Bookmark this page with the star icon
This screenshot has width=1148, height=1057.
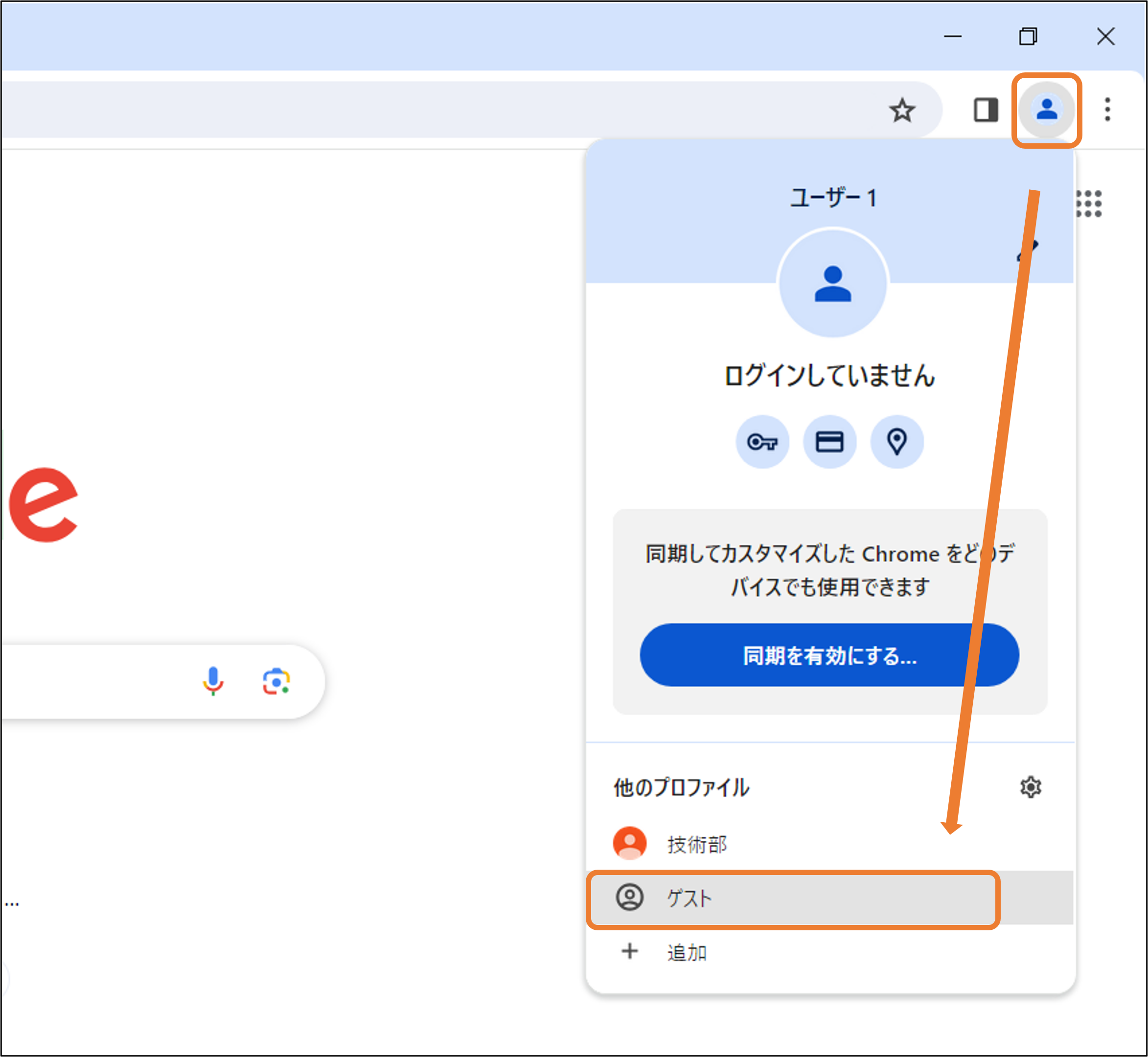pyautogui.click(x=902, y=110)
